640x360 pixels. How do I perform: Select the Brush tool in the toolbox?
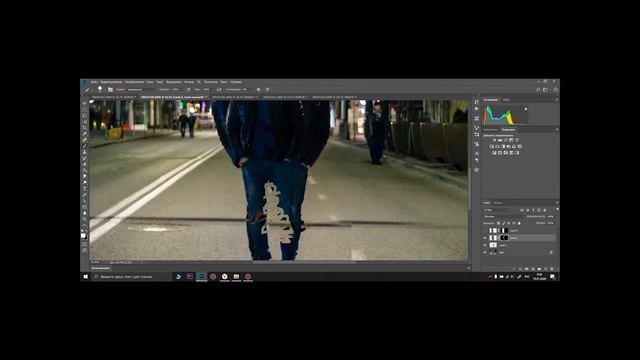click(x=84, y=146)
